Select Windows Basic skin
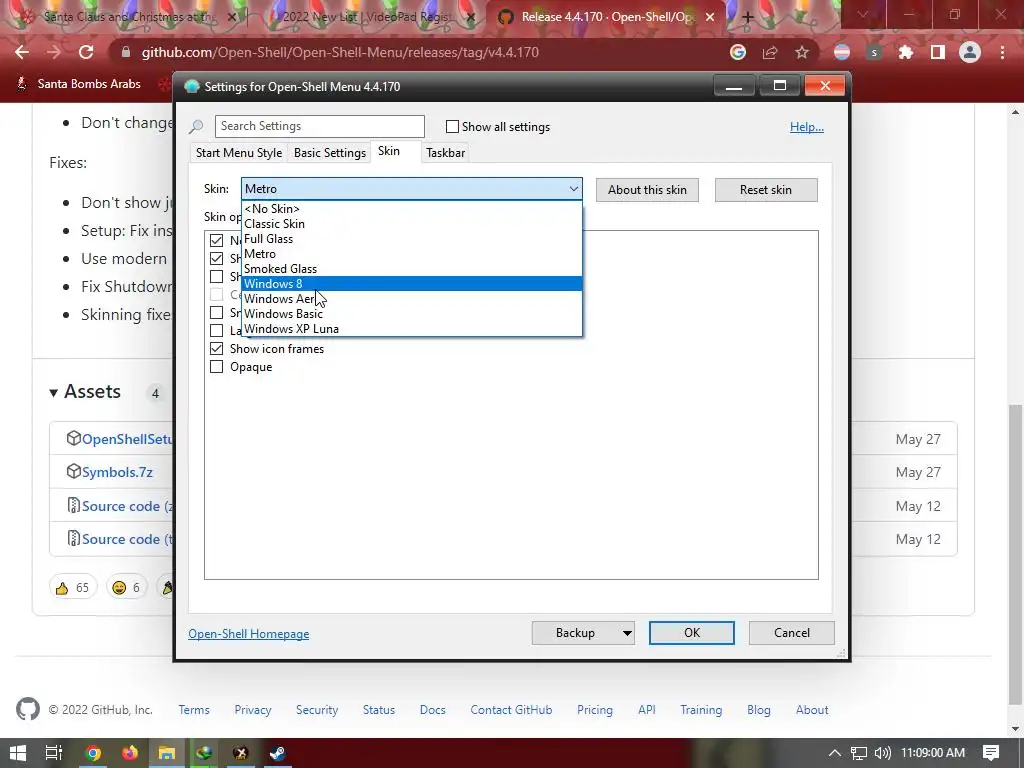The height and width of the screenshot is (768, 1024). [411, 314]
